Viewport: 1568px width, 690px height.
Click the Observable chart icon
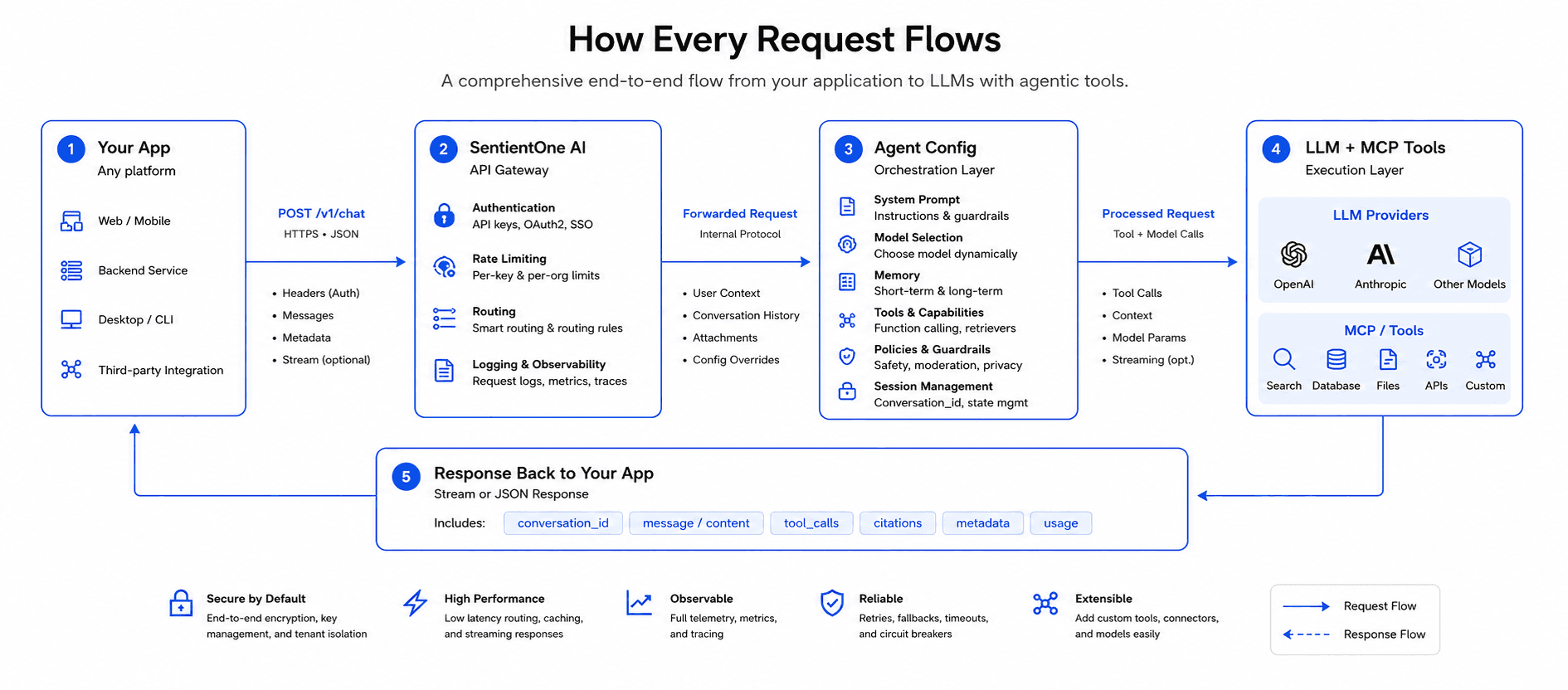click(x=639, y=603)
